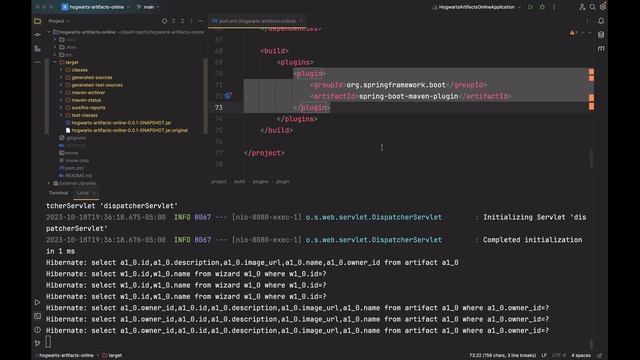Collapse the target folder
Image resolution: width=640 pixels, height=360 pixels.
coord(55,62)
